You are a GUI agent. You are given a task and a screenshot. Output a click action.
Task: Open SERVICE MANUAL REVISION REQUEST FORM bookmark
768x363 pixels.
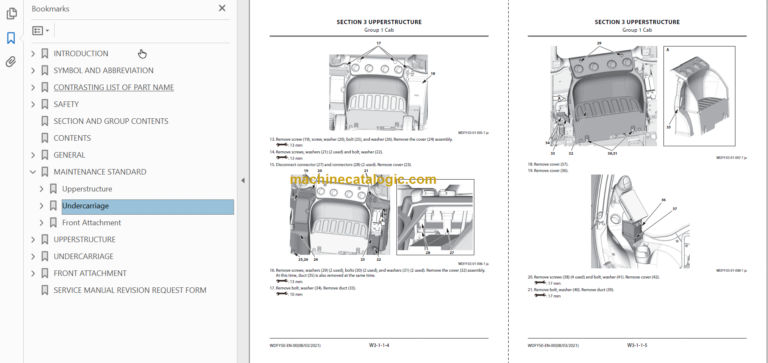coord(130,290)
